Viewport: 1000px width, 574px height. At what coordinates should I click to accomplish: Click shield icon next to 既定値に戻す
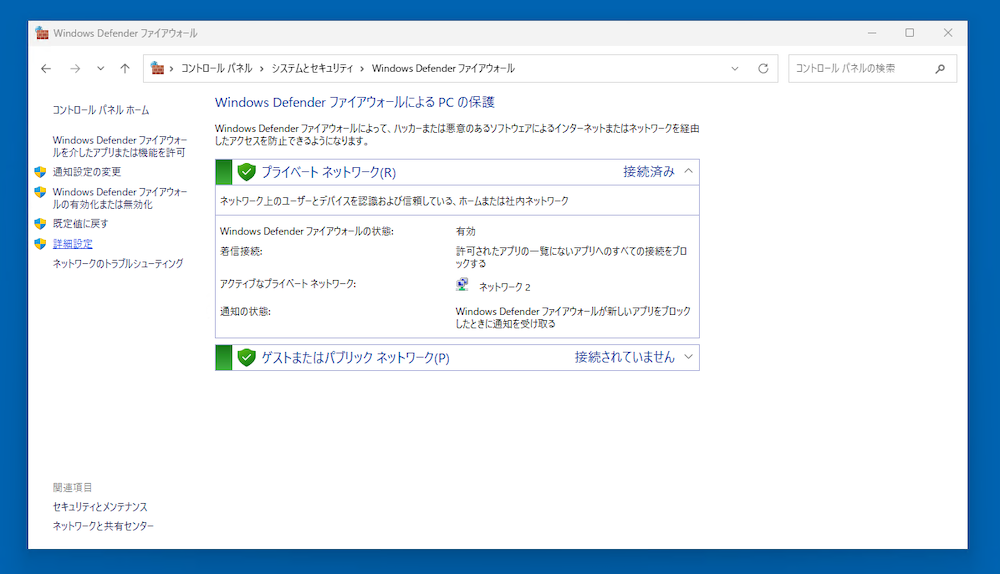40,223
